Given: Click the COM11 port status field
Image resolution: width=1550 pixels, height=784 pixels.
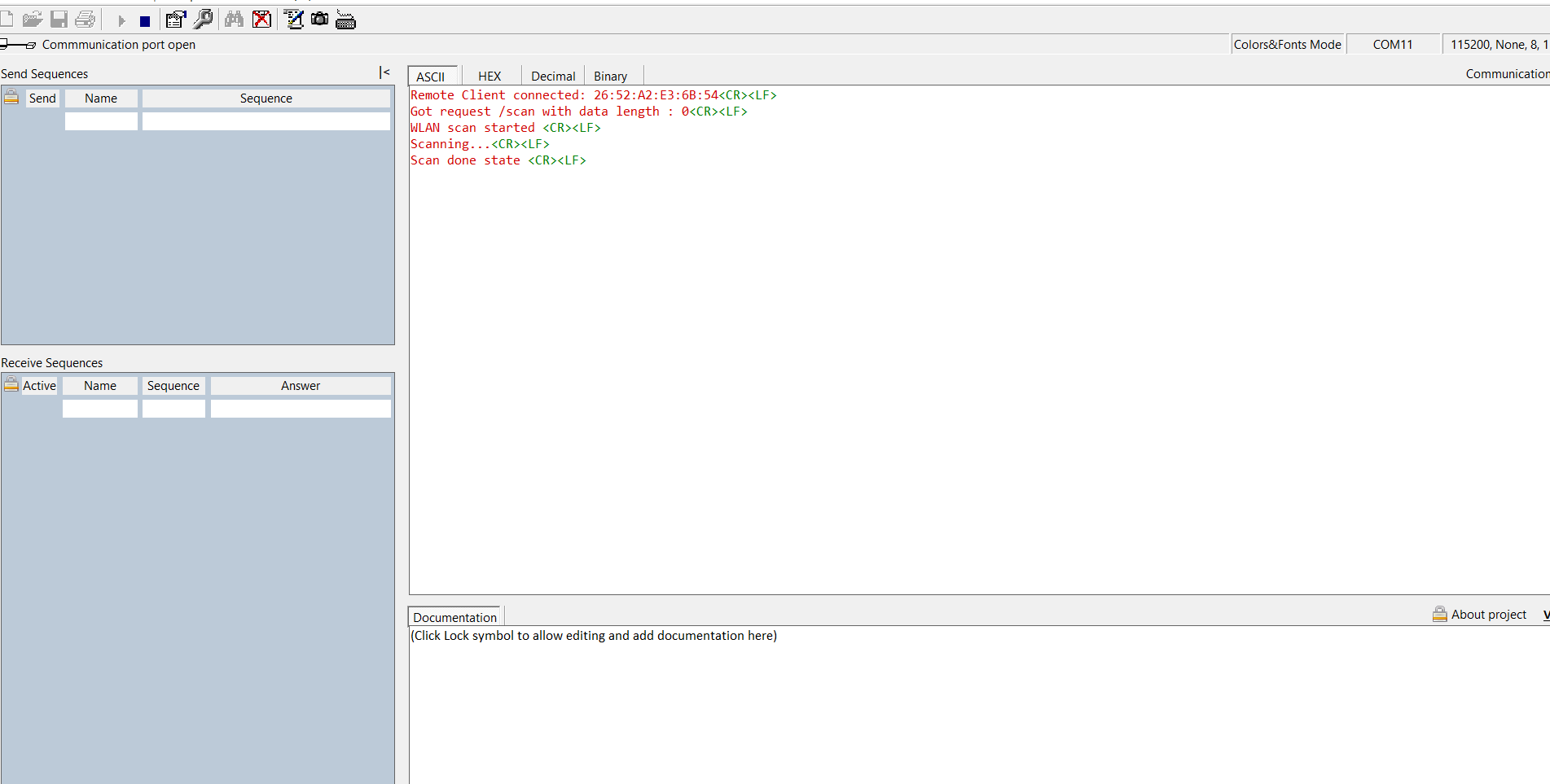Looking at the screenshot, I should [1392, 45].
